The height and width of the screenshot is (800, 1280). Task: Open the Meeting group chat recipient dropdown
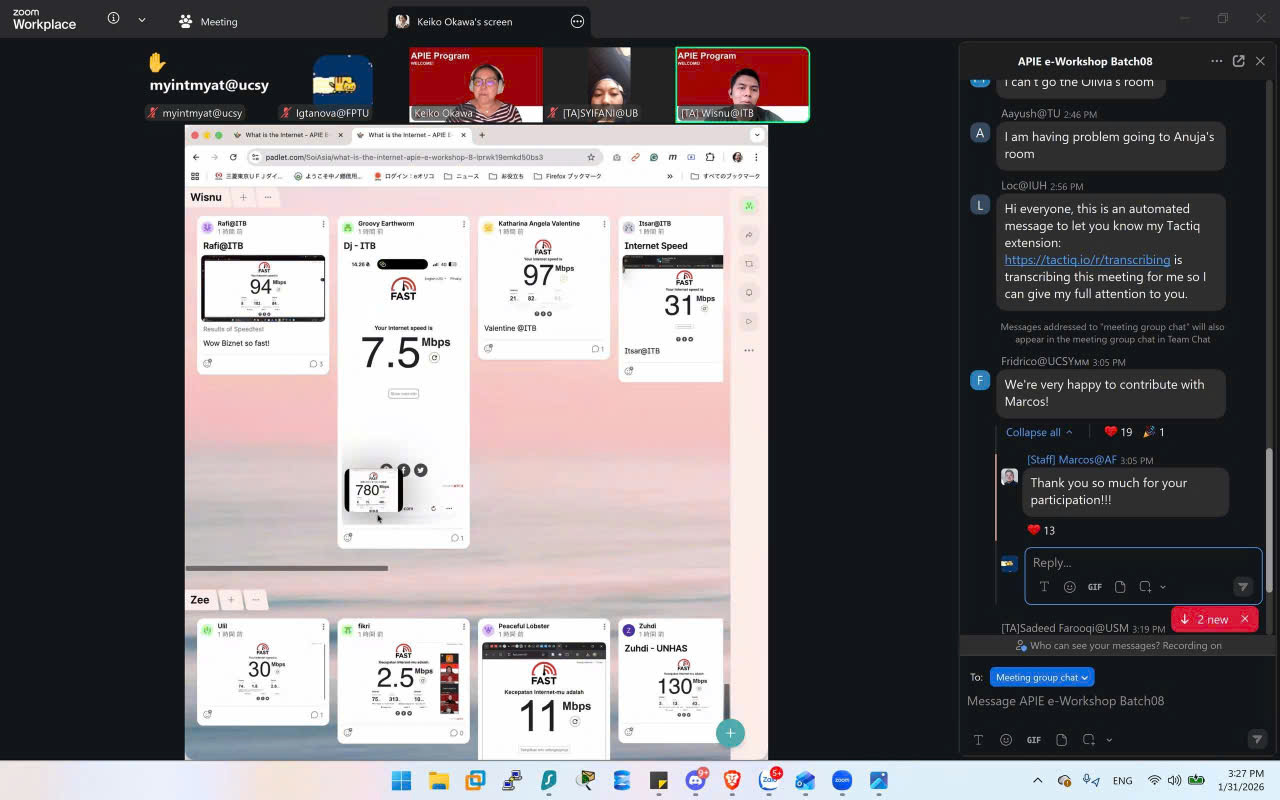1042,677
